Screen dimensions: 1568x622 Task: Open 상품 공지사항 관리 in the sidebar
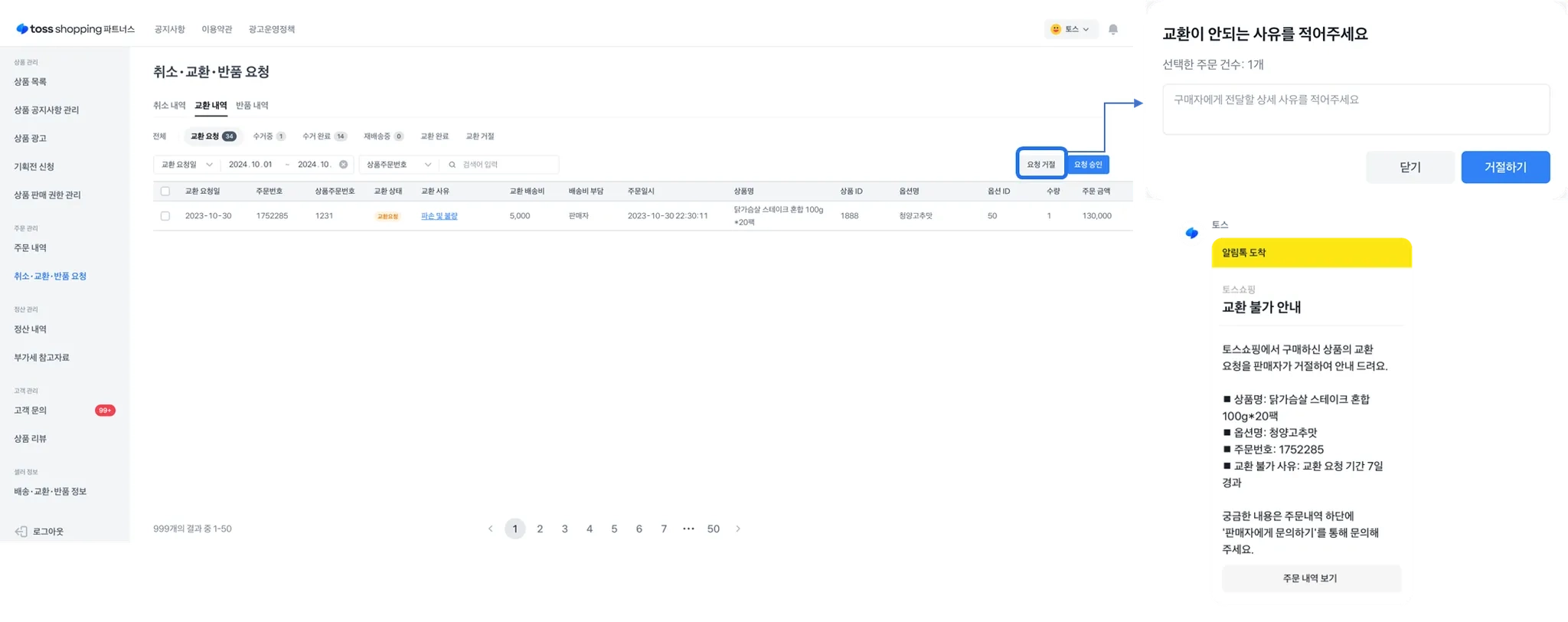point(46,110)
